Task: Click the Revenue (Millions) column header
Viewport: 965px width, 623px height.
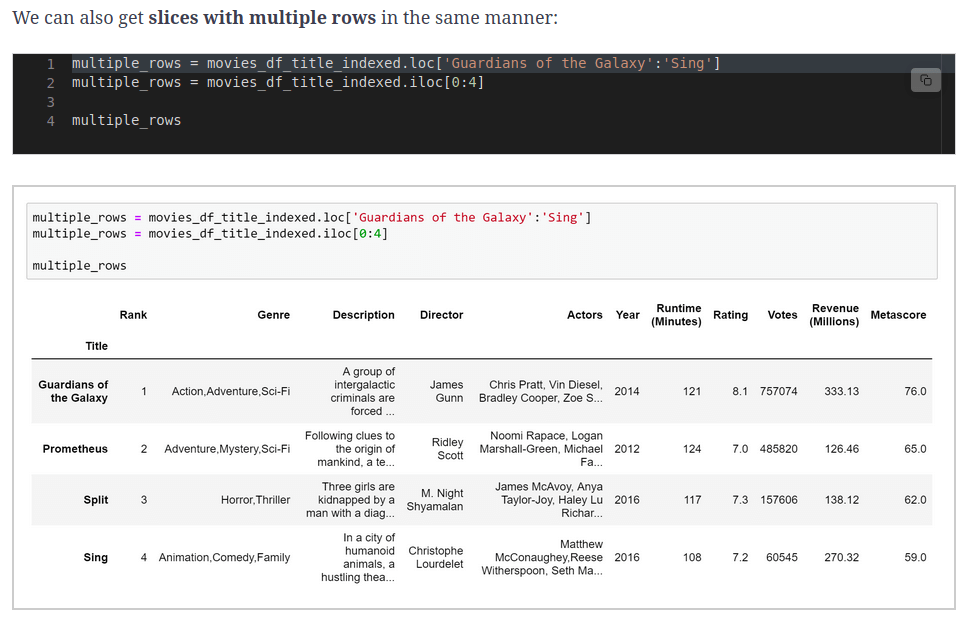Action: click(x=834, y=315)
